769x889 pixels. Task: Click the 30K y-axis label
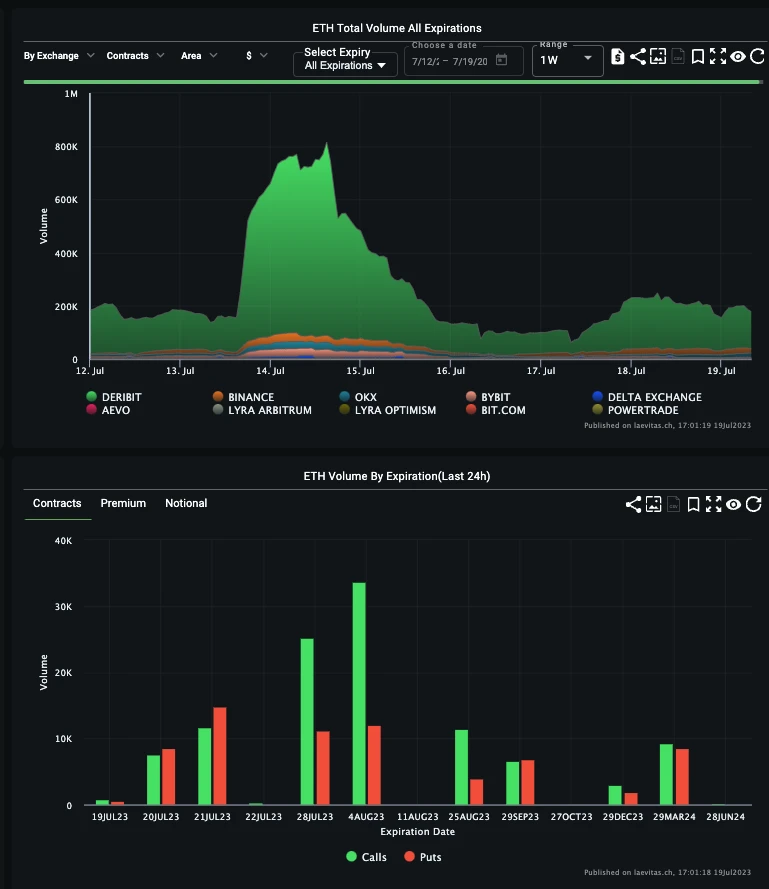point(64,607)
